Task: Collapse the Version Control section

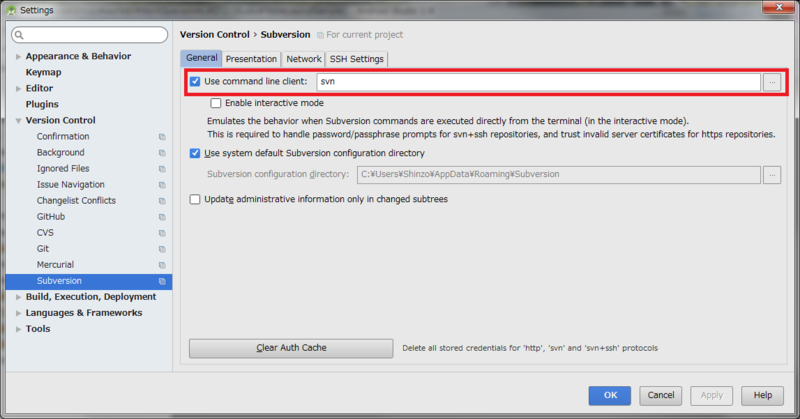Action: (x=18, y=121)
